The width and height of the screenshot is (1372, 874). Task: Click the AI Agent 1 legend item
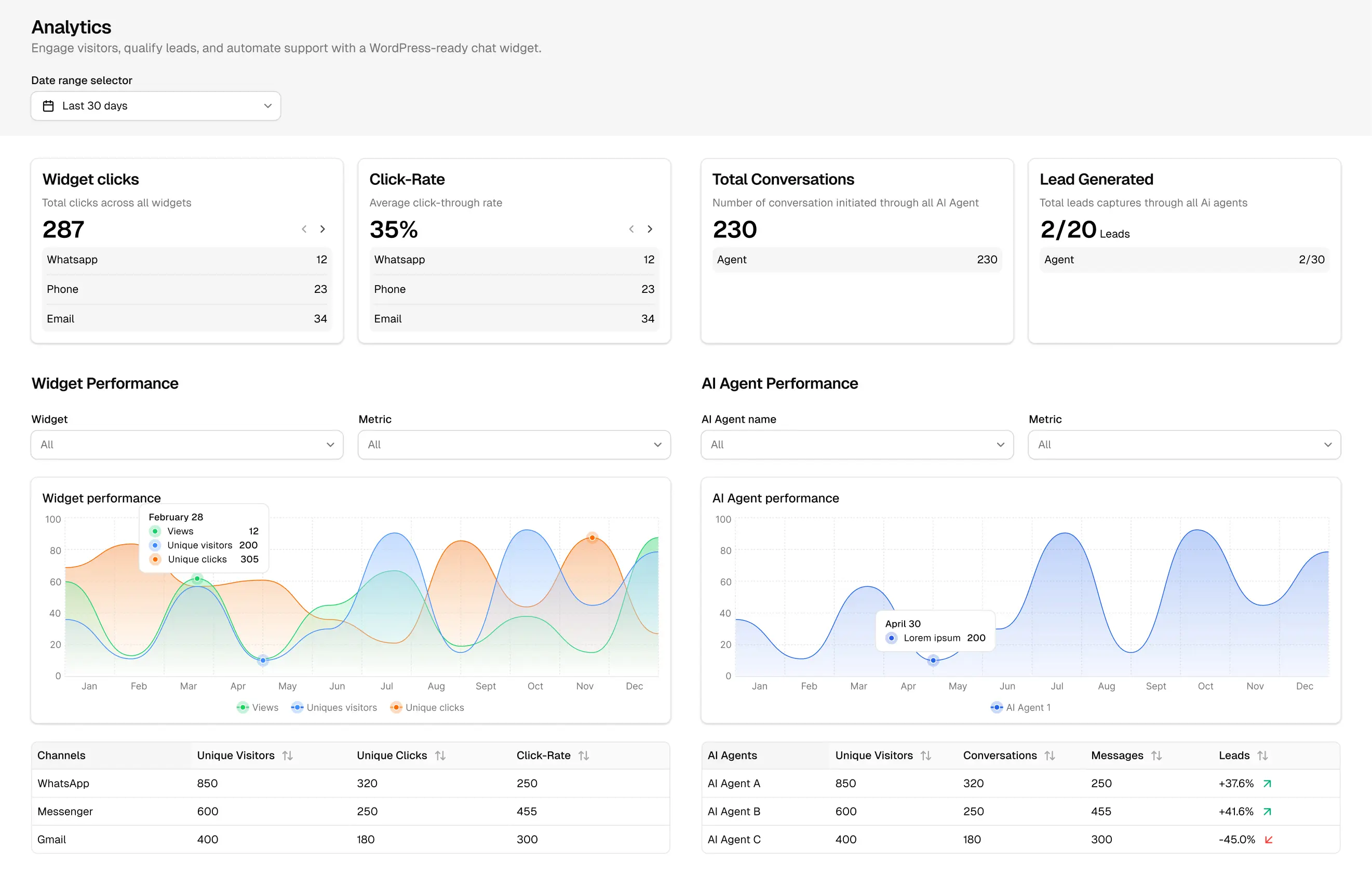1021,708
